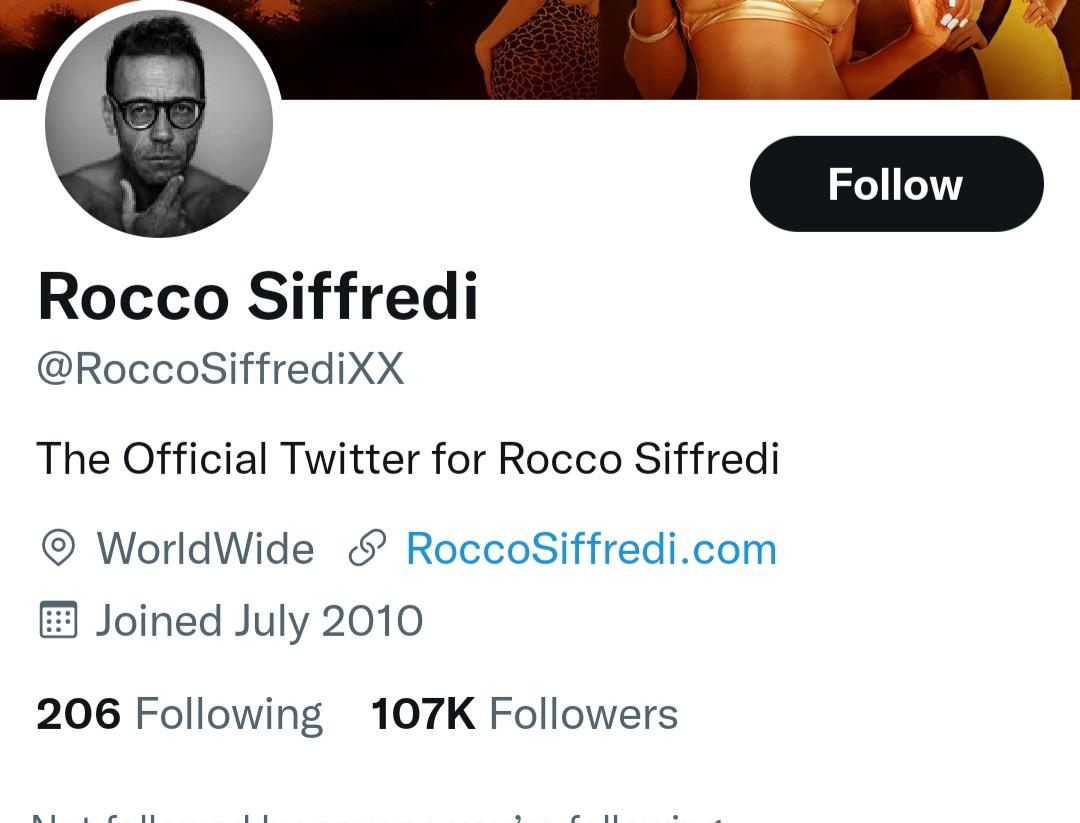Click the 206 following count number
1080x823 pixels.
click(x=78, y=714)
